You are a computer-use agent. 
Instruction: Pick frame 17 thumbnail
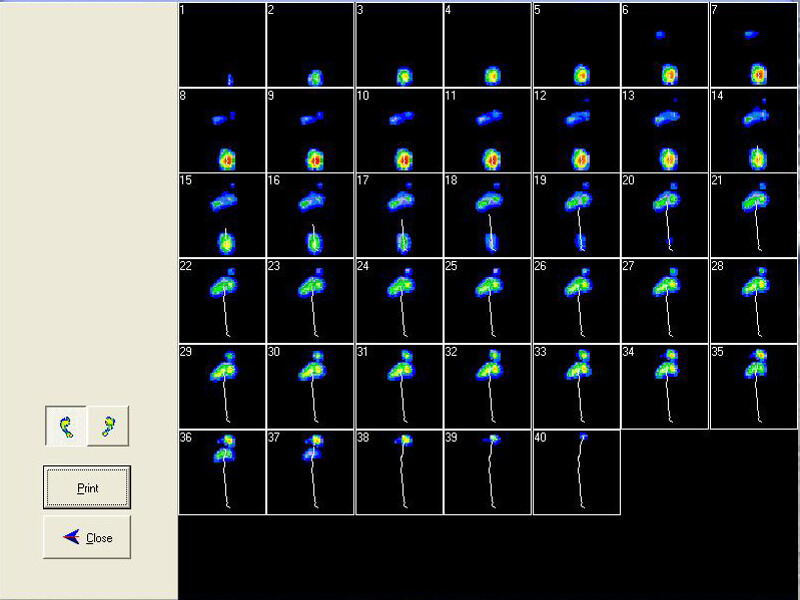(399, 215)
